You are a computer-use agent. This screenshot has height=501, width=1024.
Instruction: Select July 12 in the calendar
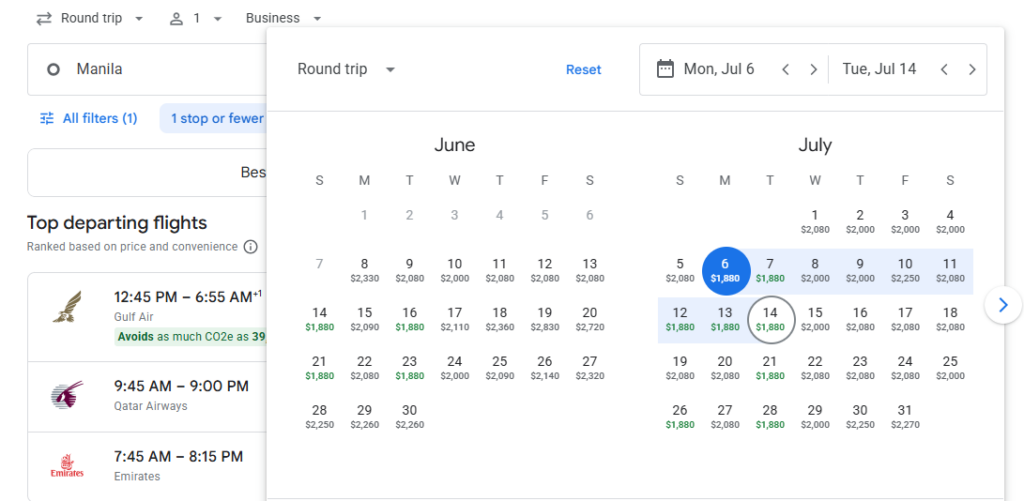680,319
